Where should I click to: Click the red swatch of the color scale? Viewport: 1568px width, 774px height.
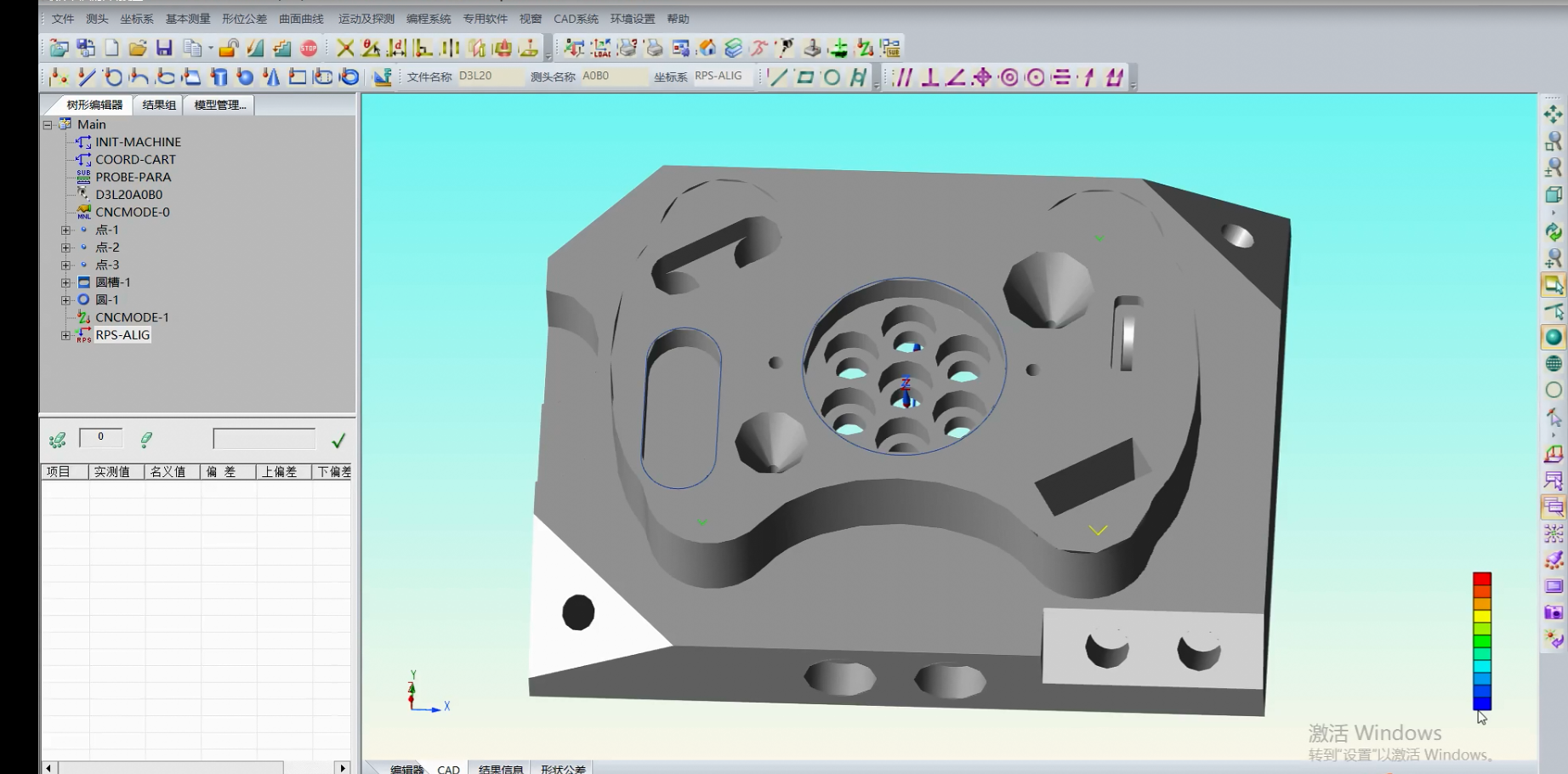pyautogui.click(x=1482, y=580)
